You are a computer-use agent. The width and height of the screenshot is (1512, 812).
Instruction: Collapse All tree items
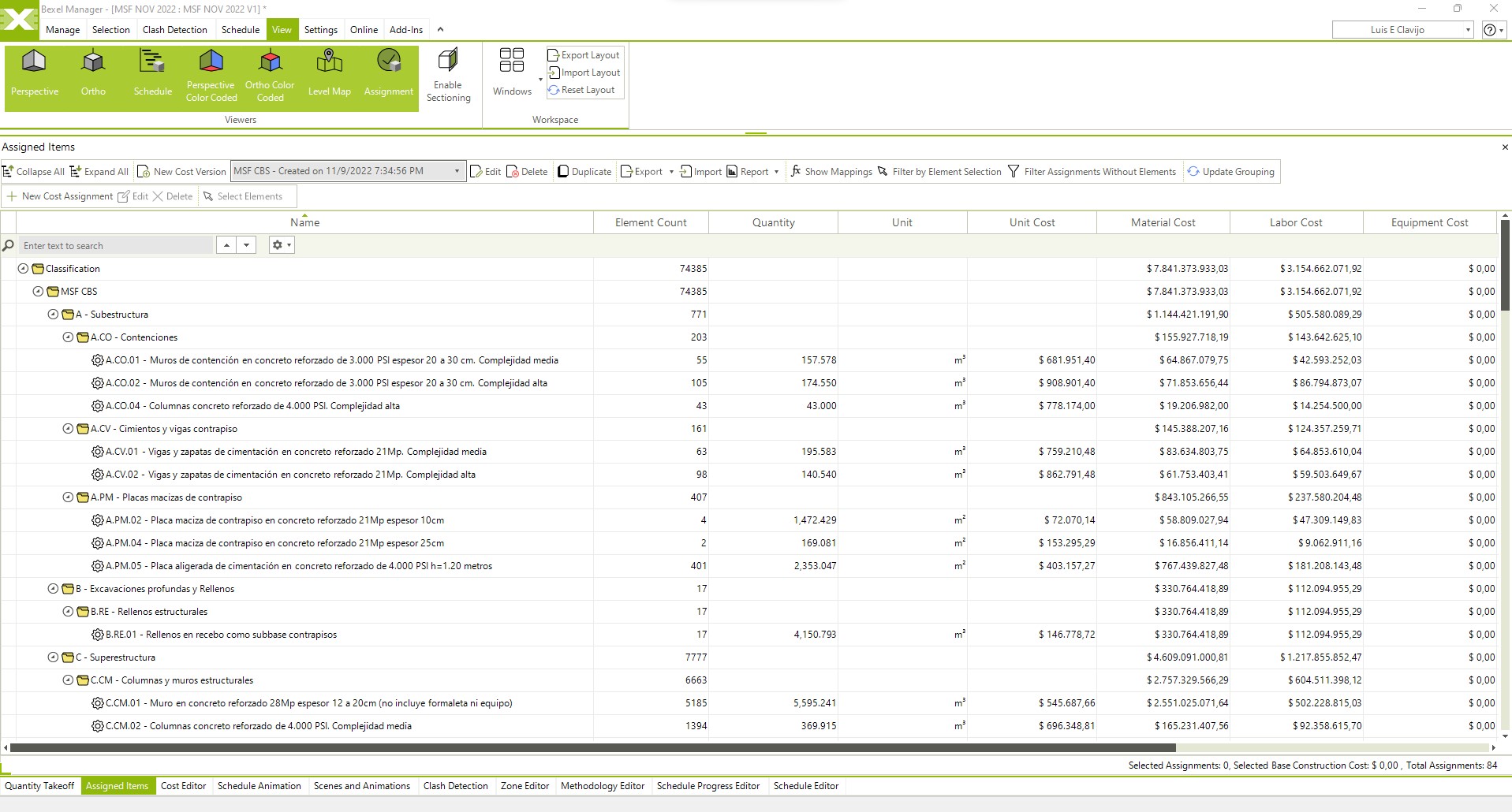(34, 172)
